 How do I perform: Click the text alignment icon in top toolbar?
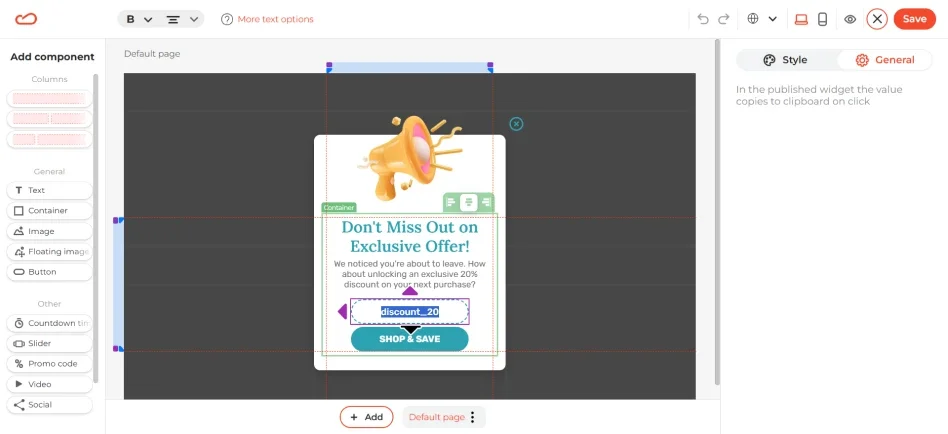click(173, 19)
